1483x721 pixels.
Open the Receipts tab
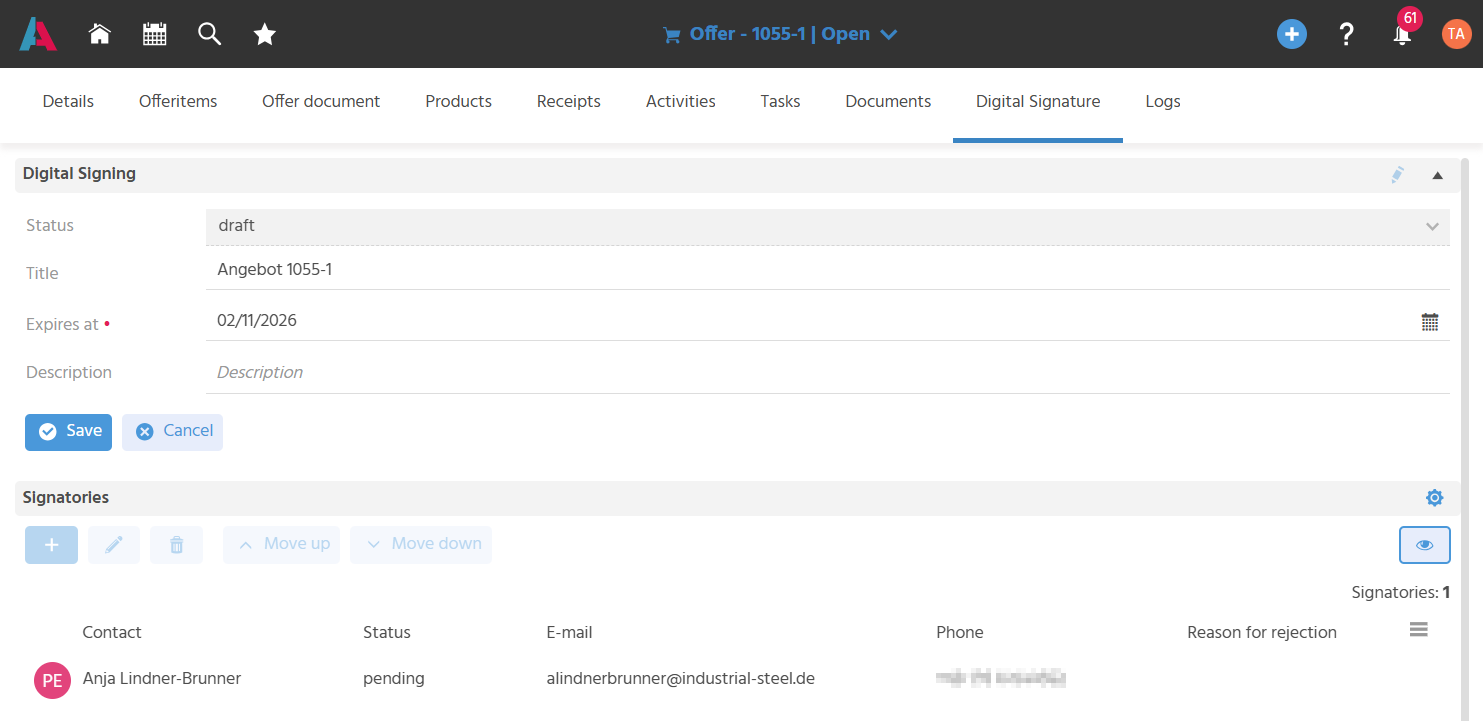569,102
